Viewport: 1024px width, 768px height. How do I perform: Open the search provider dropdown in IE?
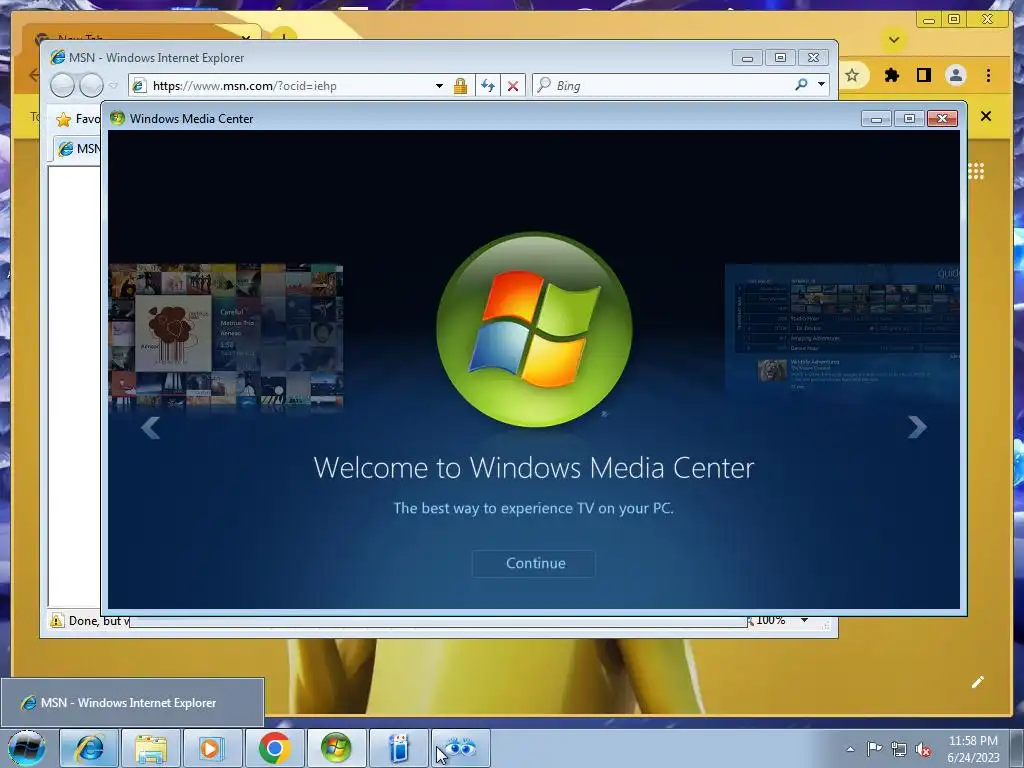click(821, 84)
